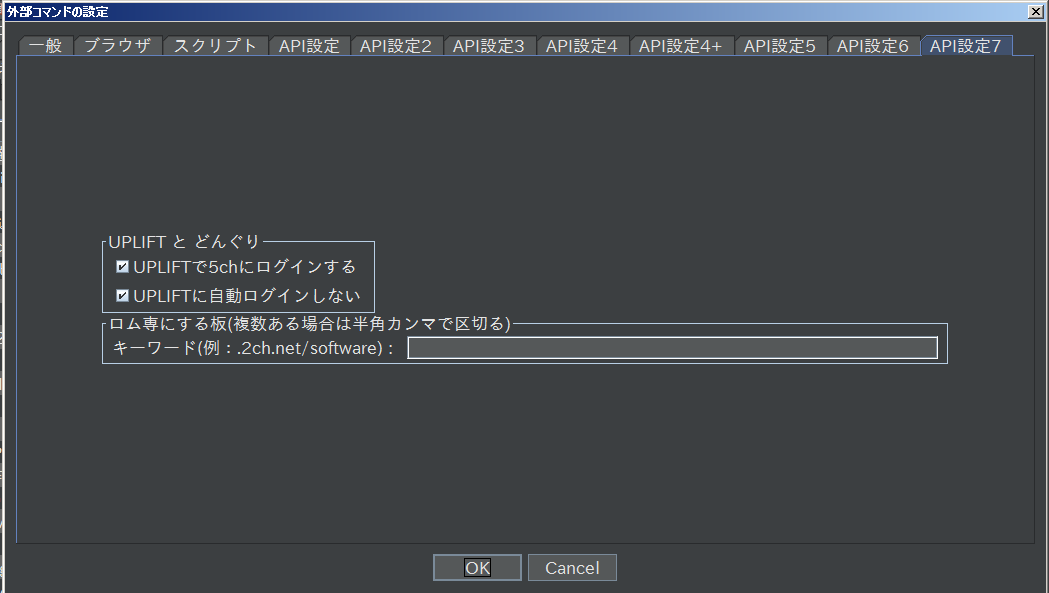Open the API設定 tab
1049x593 pixels.
pyautogui.click(x=309, y=46)
